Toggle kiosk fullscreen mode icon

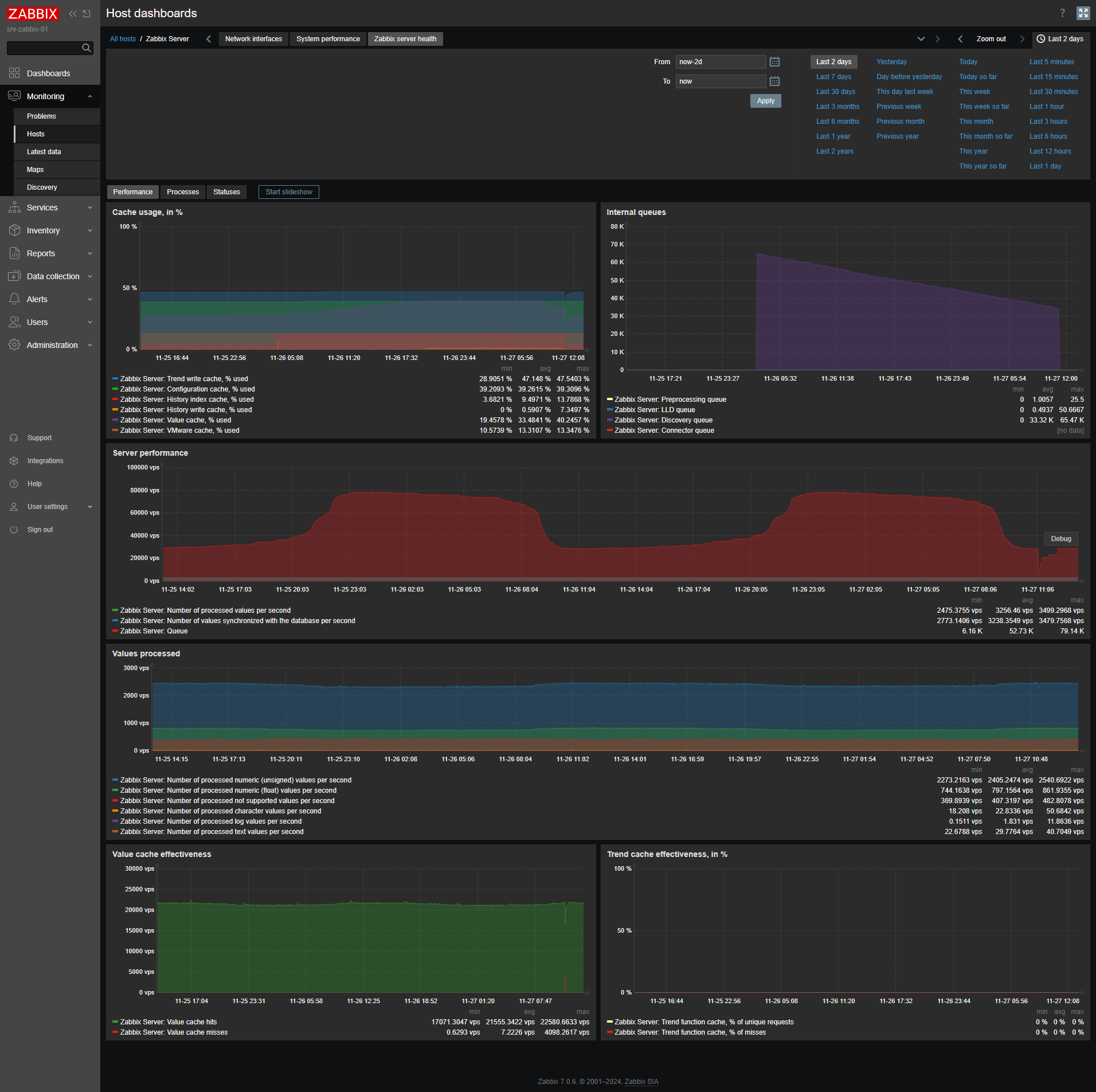[x=1083, y=13]
